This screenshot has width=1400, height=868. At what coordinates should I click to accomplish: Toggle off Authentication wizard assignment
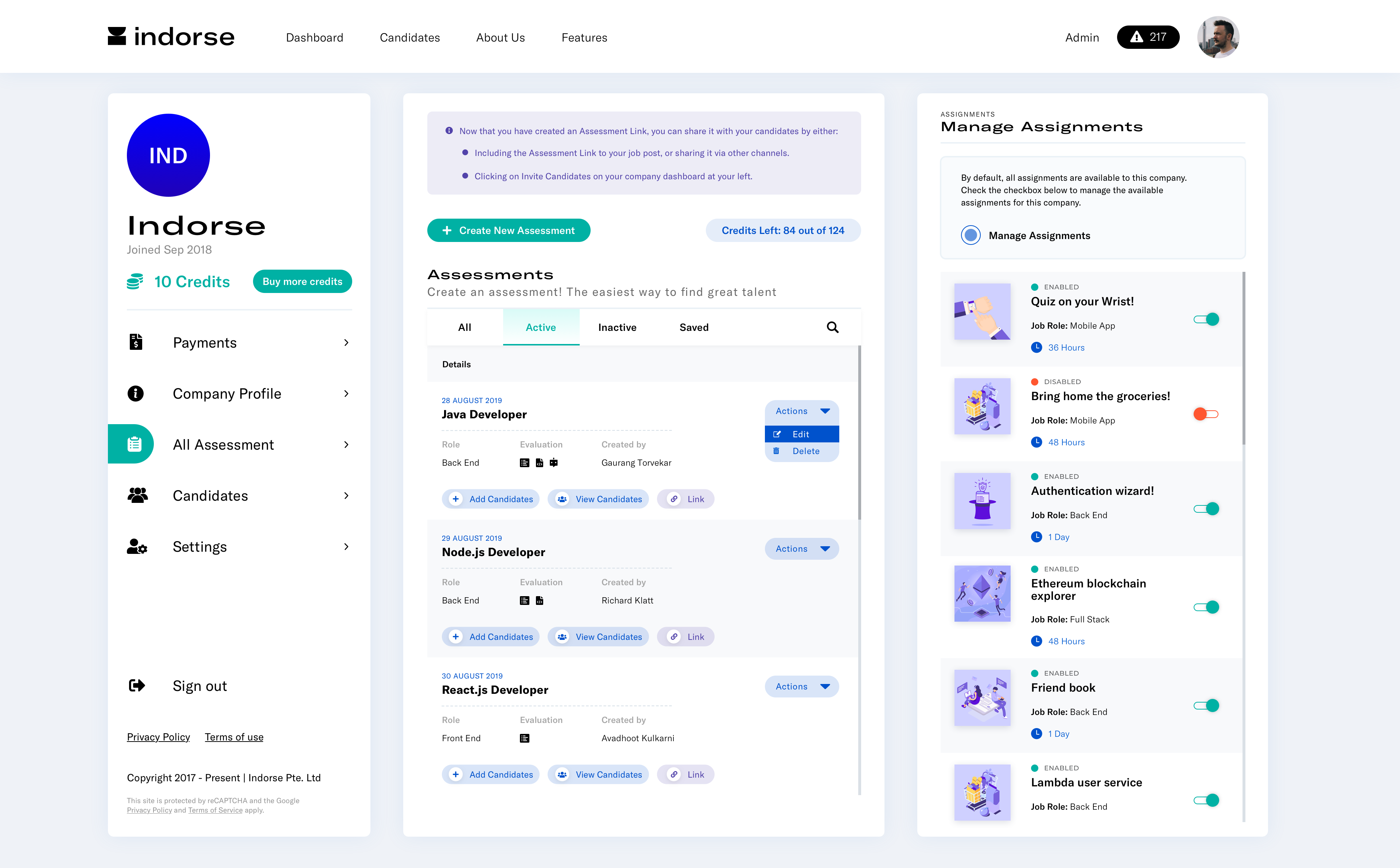point(1206,509)
